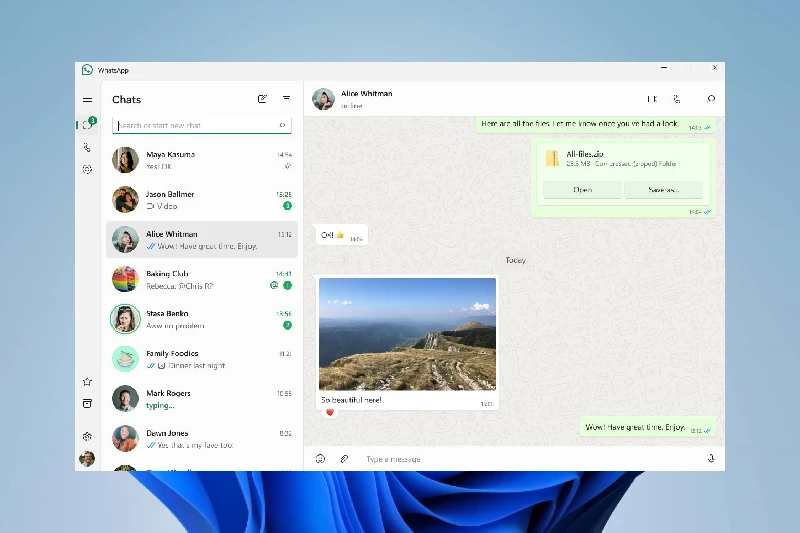View Stasa Benko's status ring avatar
The image size is (800, 533).
tap(125, 319)
